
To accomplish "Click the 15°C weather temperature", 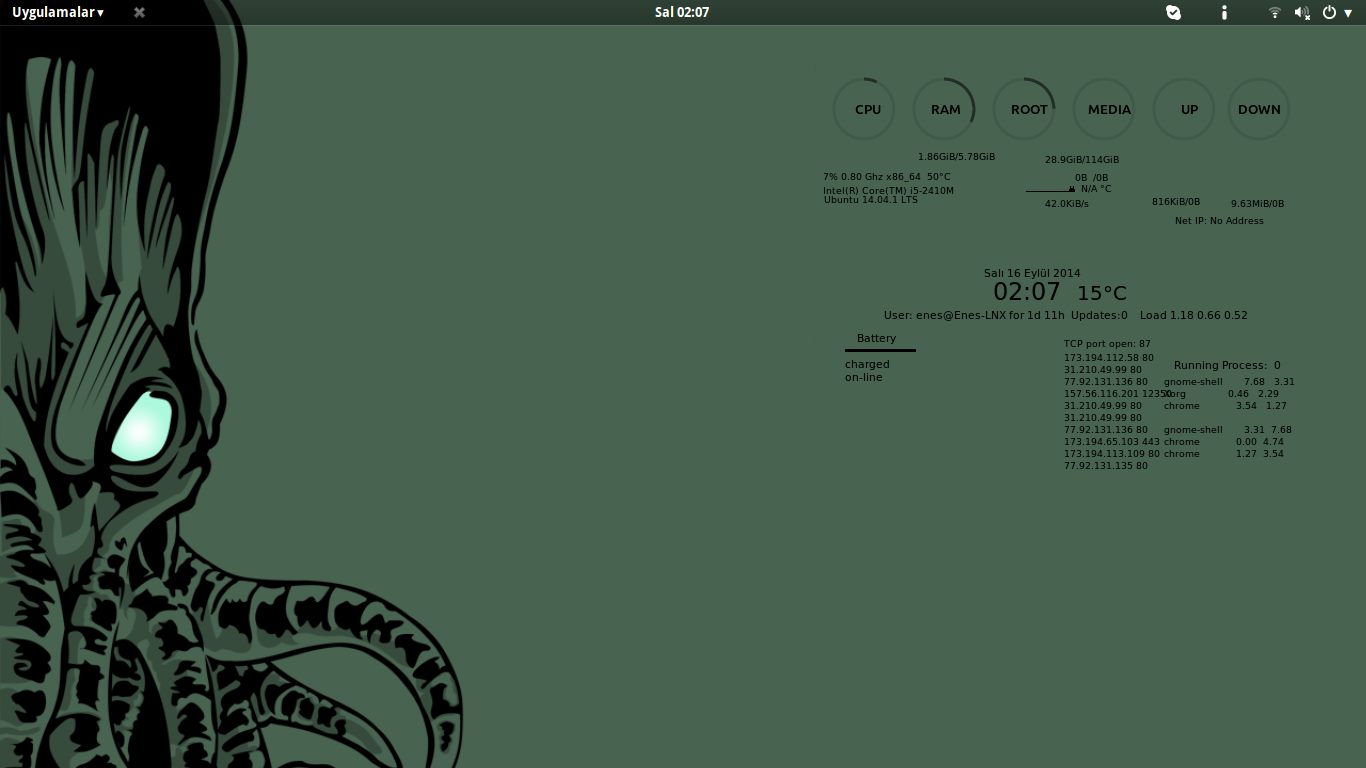I will [x=1102, y=293].
